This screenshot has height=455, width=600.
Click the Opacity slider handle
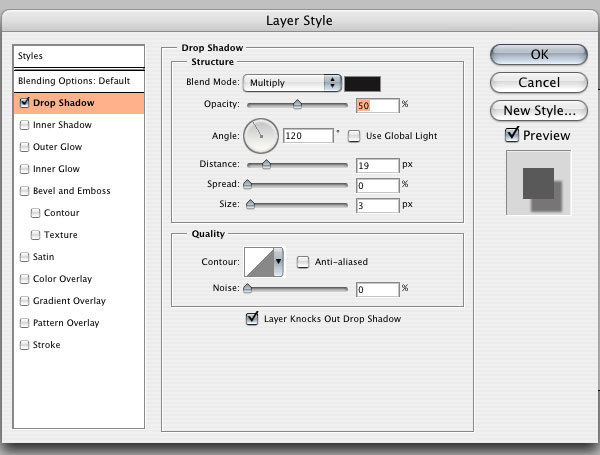coord(297,103)
